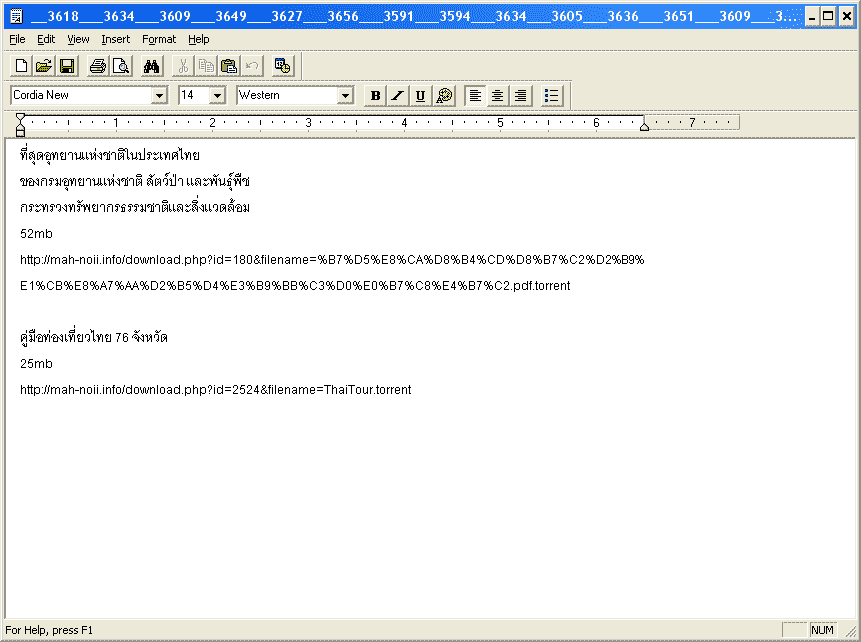Click the right indent marker on the ruler
The height and width of the screenshot is (642, 861).
(644, 126)
